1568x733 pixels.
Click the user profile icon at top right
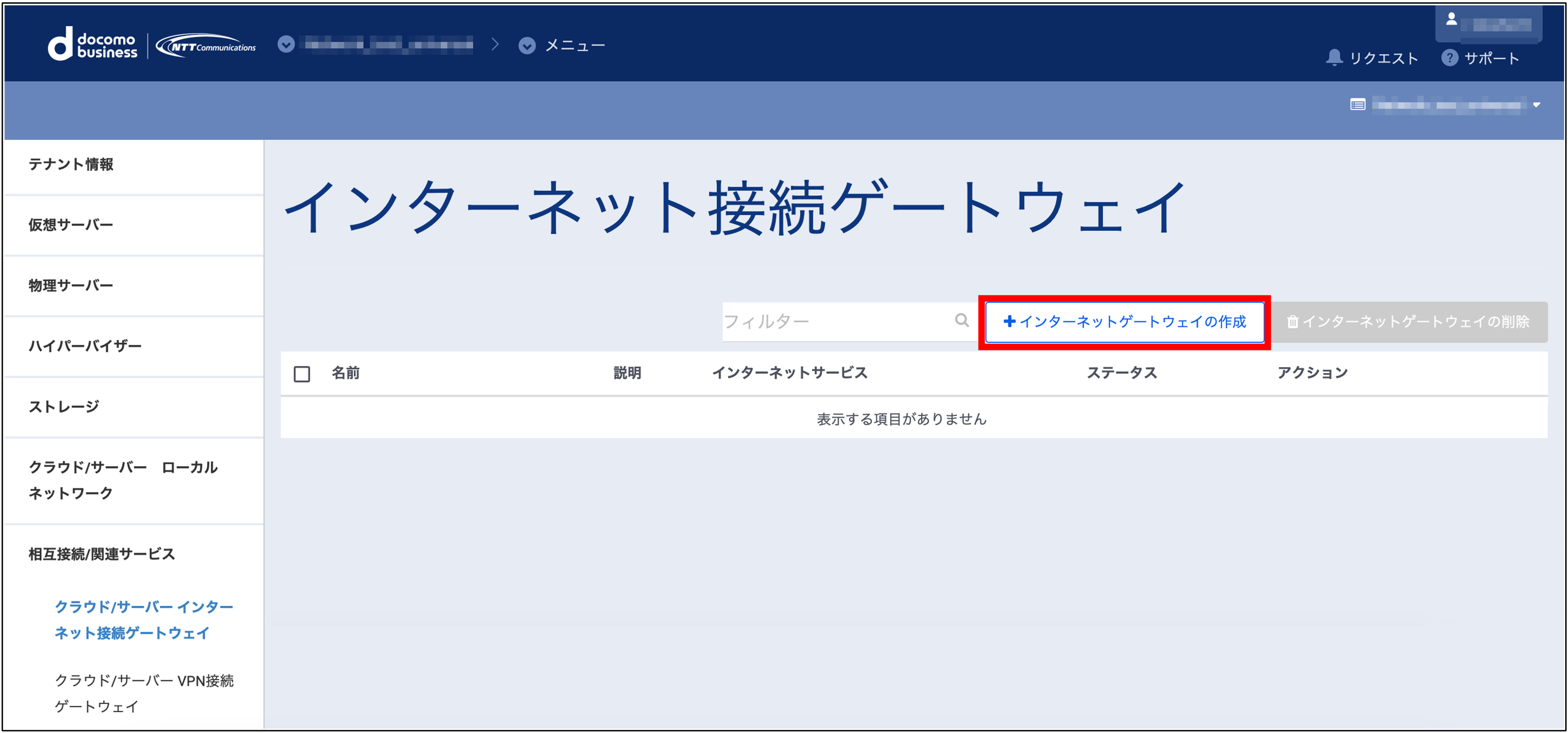pos(1452,19)
